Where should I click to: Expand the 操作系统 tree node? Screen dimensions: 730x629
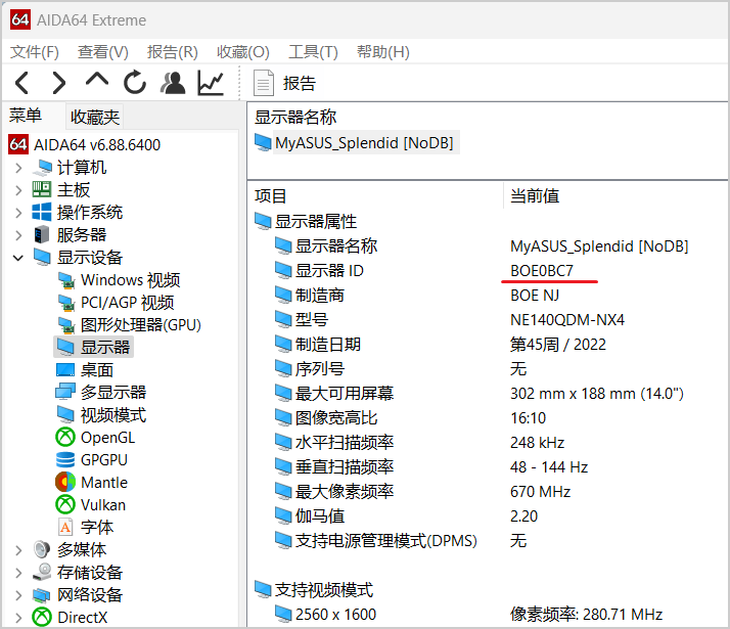tap(18, 212)
